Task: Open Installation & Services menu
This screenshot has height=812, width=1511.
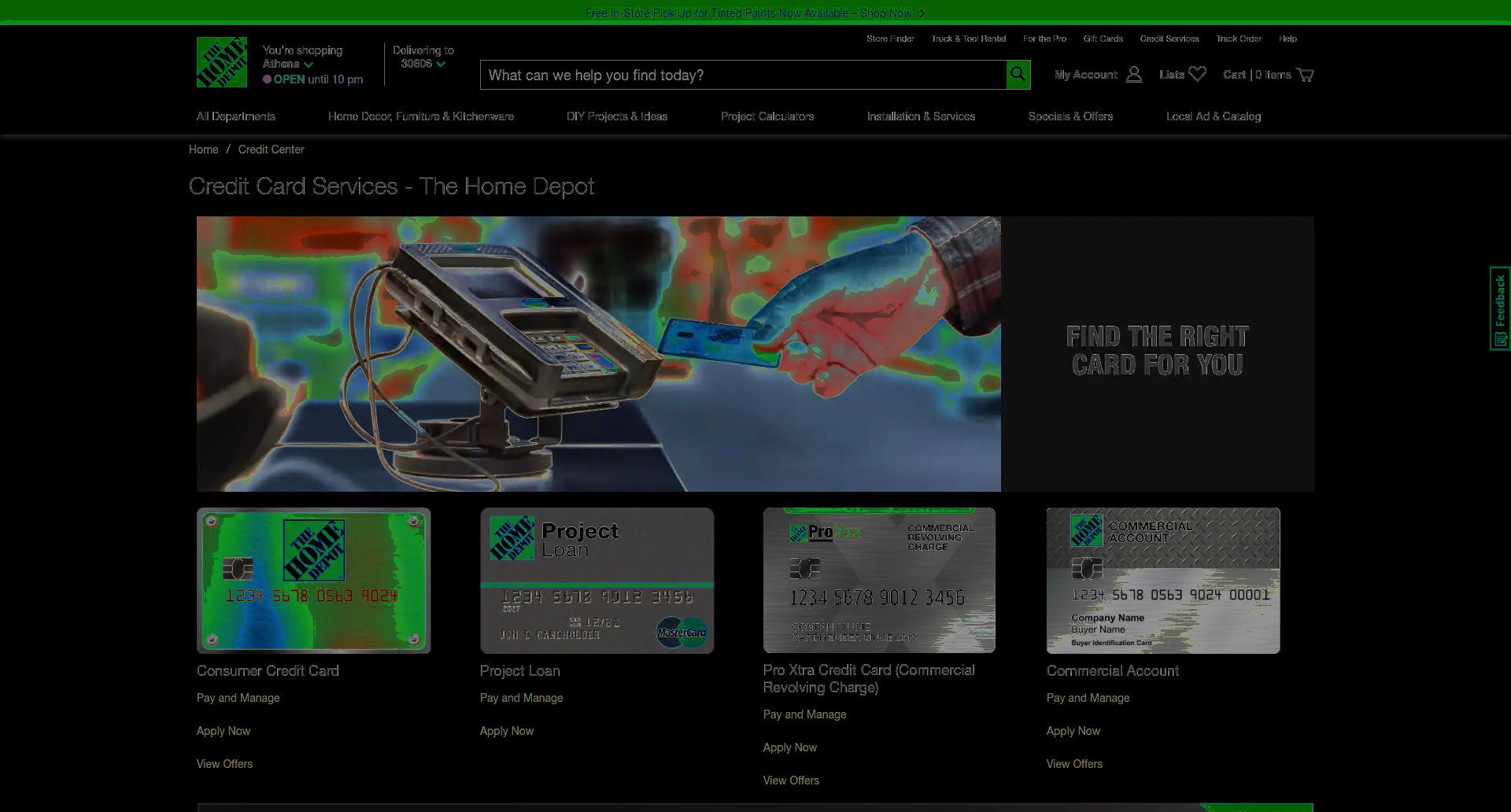Action: click(x=921, y=116)
